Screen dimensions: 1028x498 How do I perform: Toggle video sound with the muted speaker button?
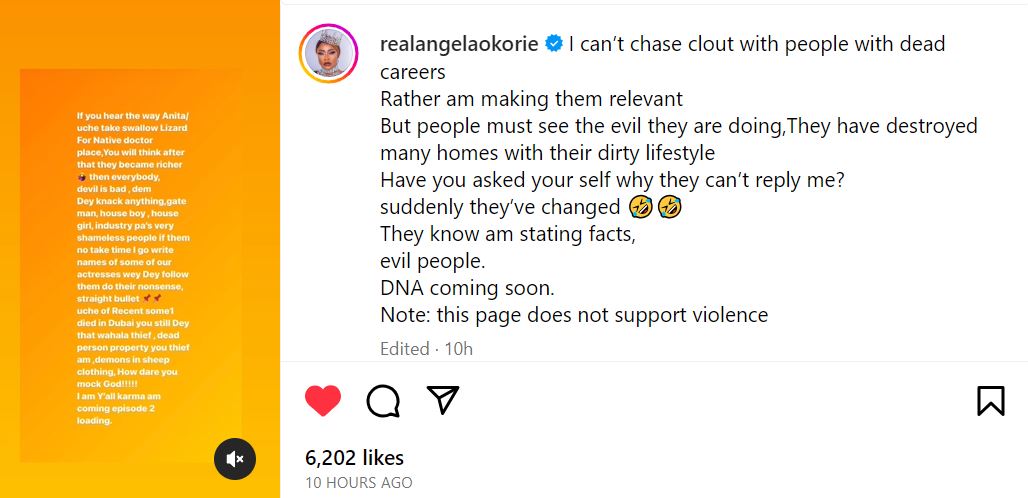(235, 459)
